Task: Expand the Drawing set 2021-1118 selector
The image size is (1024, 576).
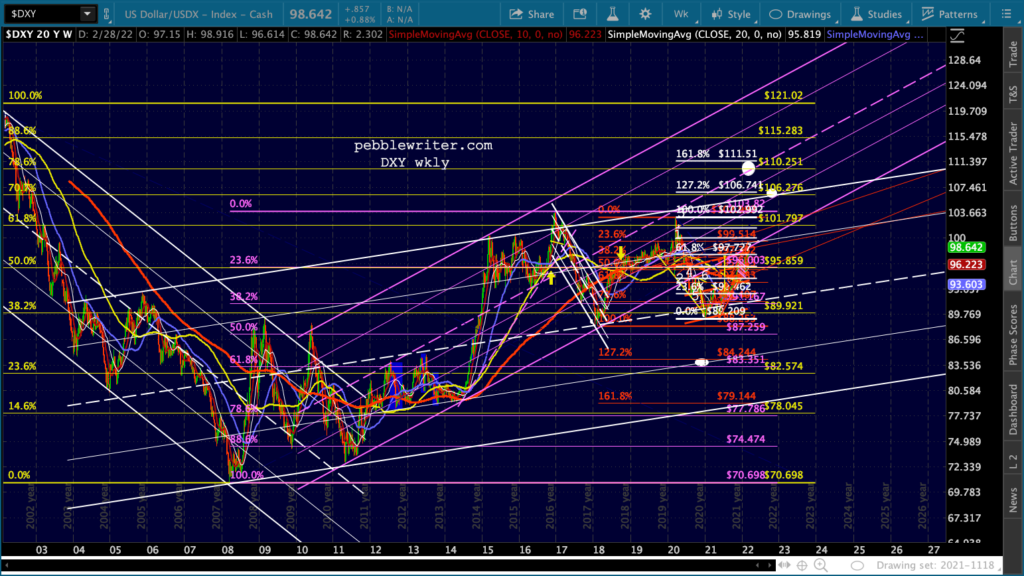Action: (x=935, y=566)
